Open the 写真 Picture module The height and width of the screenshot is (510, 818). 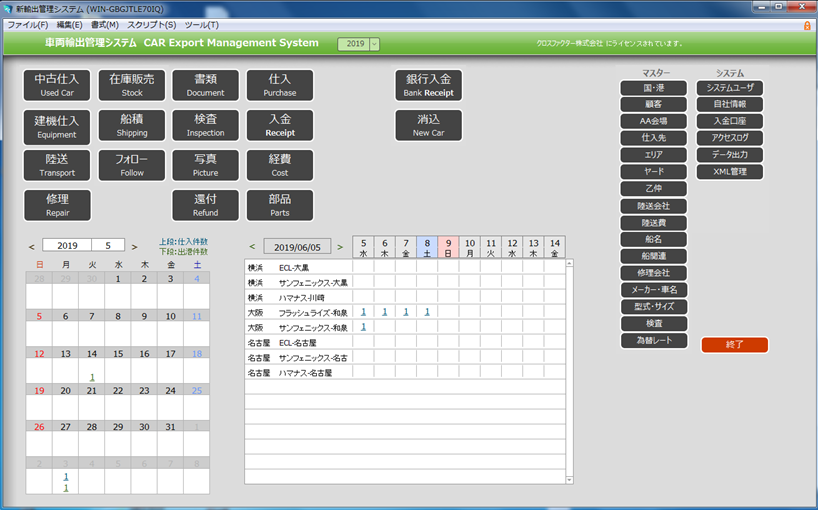[206, 165]
